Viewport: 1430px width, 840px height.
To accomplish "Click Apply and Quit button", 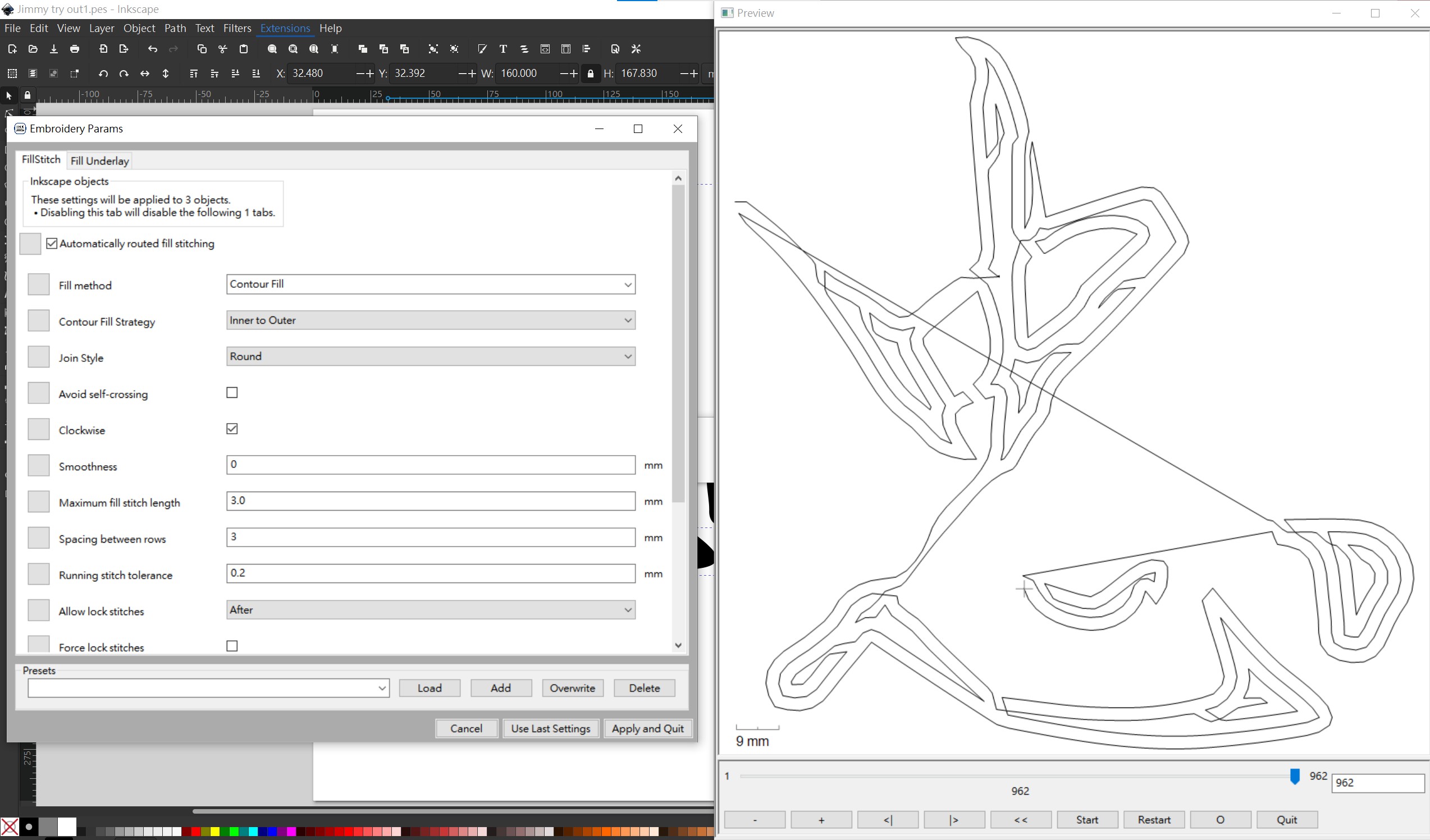I will tap(648, 727).
